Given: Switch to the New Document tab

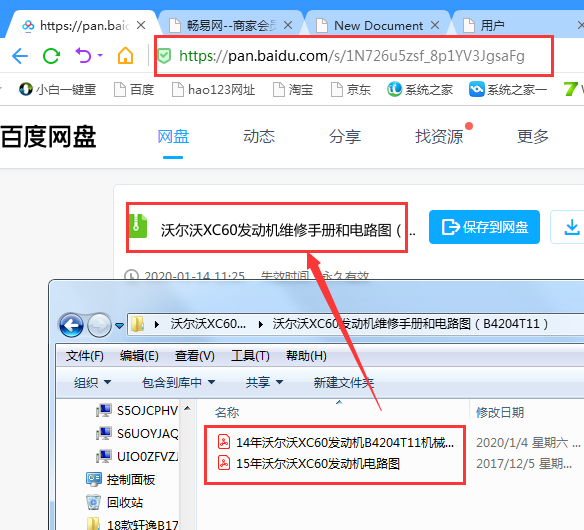Looking at the screenshot, I should click(x=378, y=26).
